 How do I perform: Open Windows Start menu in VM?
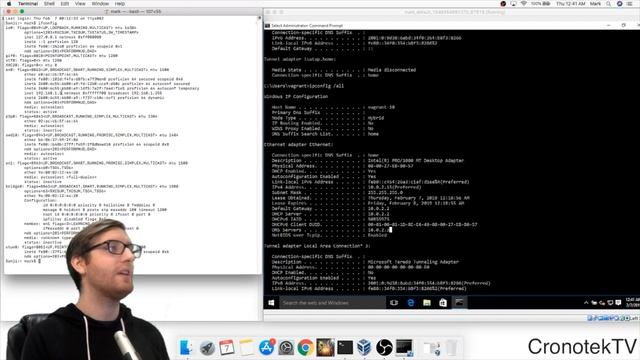coord(271,302)
